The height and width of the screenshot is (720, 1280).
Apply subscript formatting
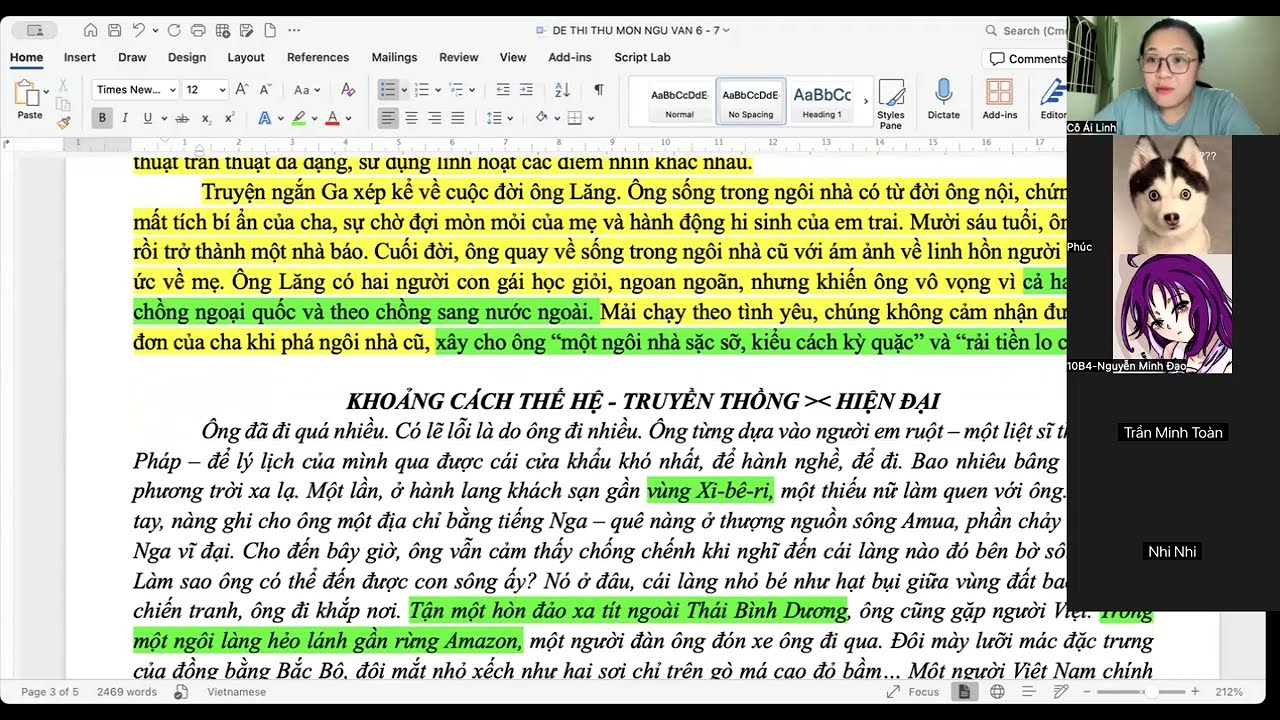206,118
